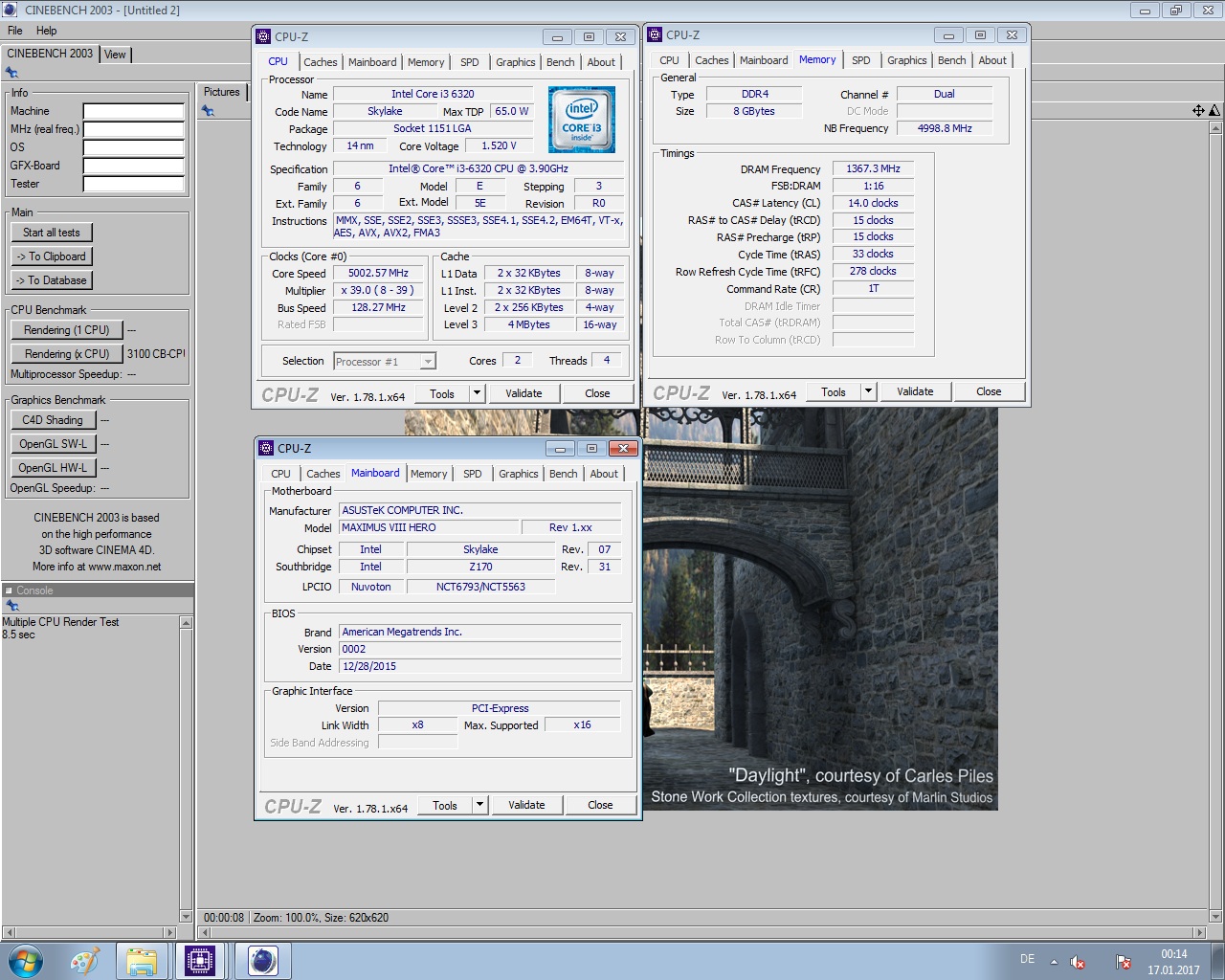Click the move-view cross icon in the Pictures panel
Image resolution: width=1225 pixels, height=980 pixels.
pyautogui.click(x=1198, y=111)
